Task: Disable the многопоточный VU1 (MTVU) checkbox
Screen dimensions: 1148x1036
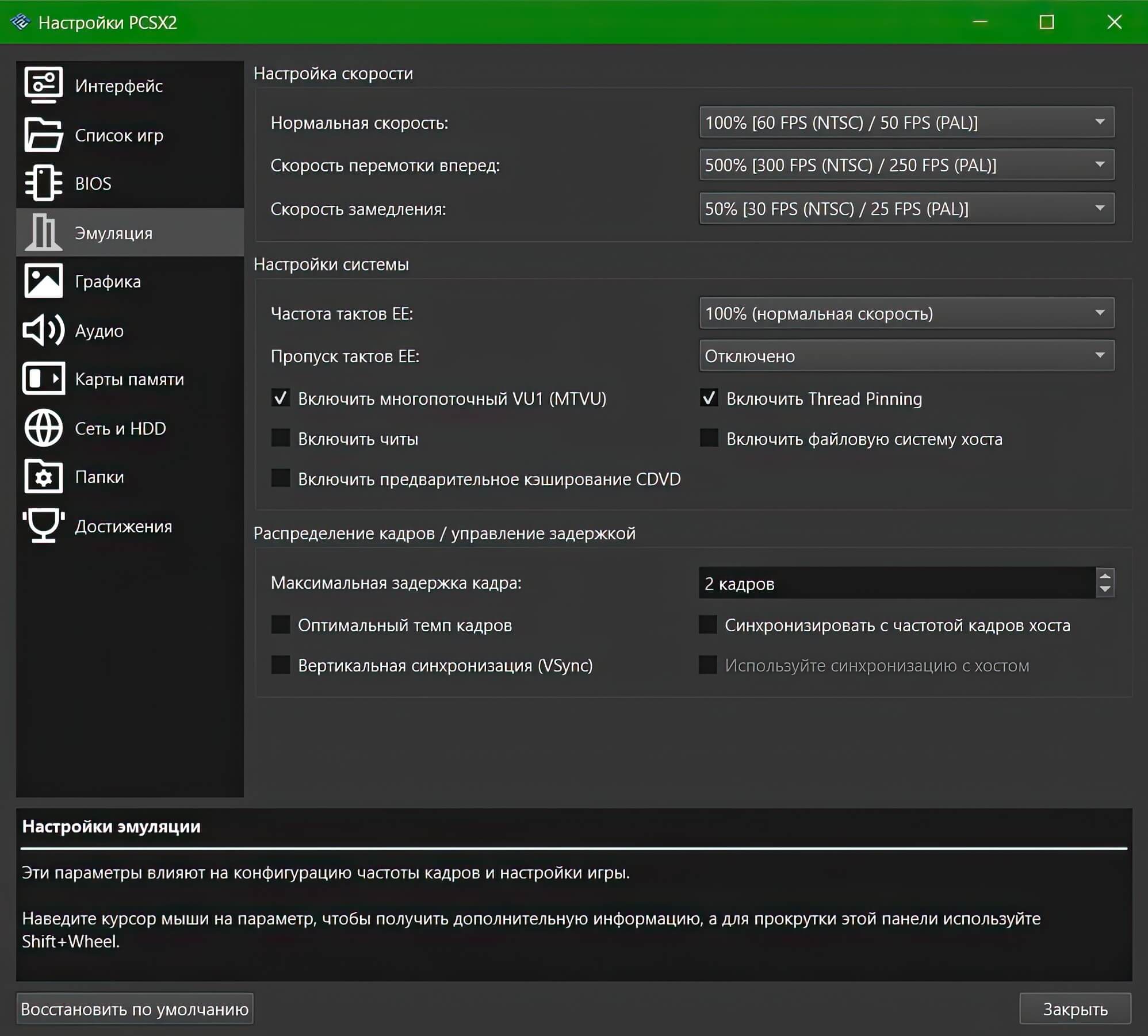Action: tap(281, 398)
